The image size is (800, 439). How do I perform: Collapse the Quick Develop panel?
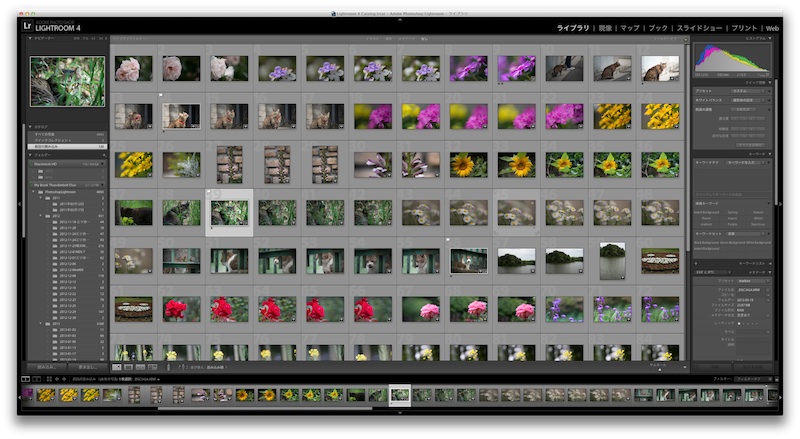tap(769, 82)
